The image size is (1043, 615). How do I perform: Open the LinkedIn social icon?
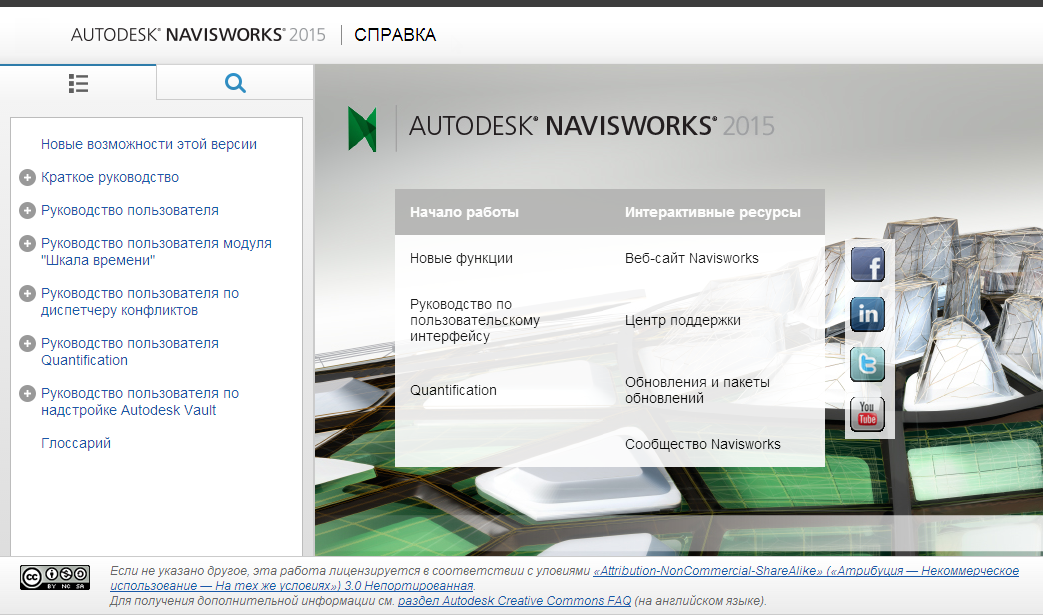[867, 314]
